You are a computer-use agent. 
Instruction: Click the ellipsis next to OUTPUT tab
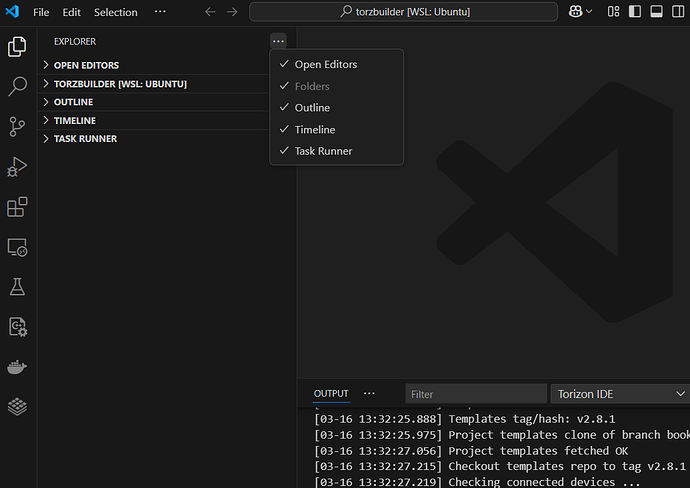click(x=369, y=393)
